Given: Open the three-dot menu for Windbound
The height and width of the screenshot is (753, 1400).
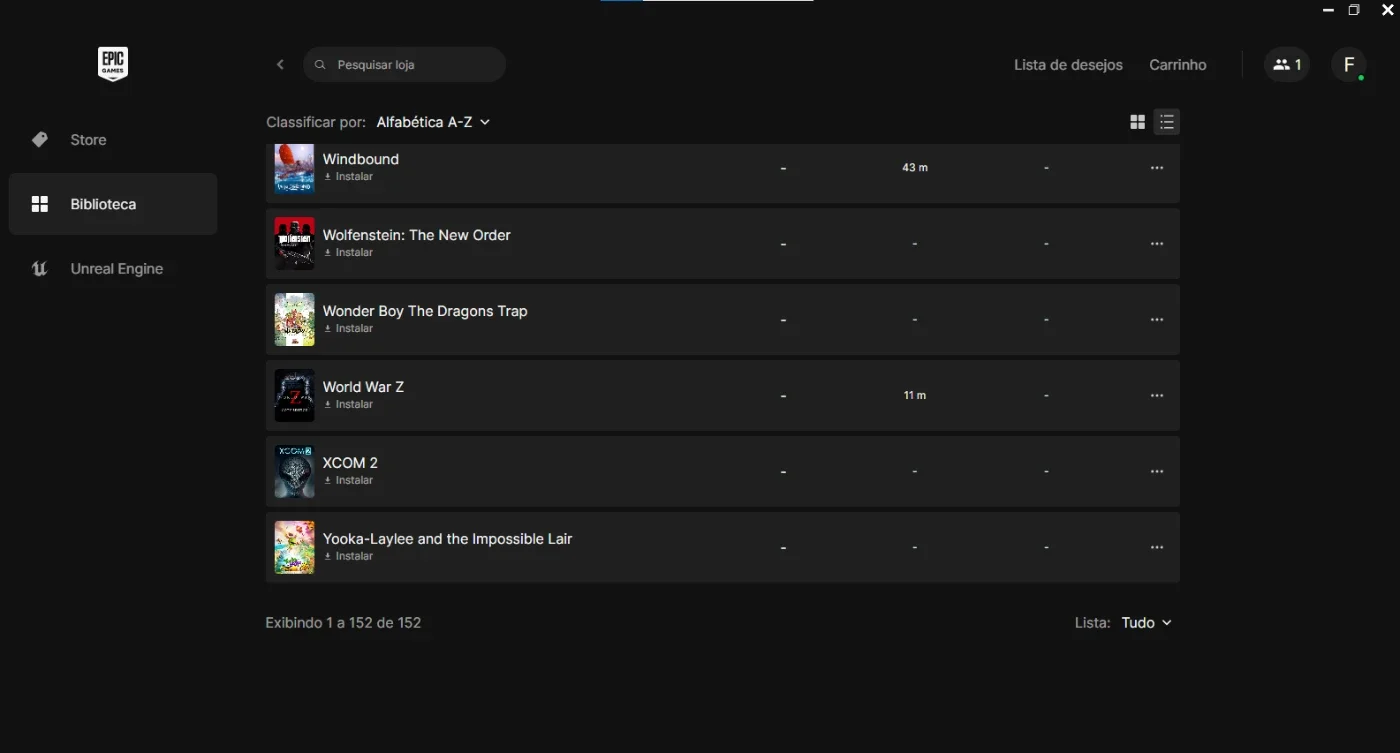Looking at the screenshot, I should click(x=1157, y=168).
